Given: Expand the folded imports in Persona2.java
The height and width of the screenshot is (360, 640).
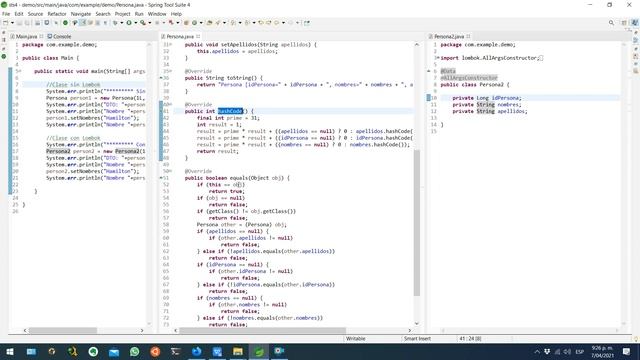Looking at the screenshot, I should (x=438, y=58).
